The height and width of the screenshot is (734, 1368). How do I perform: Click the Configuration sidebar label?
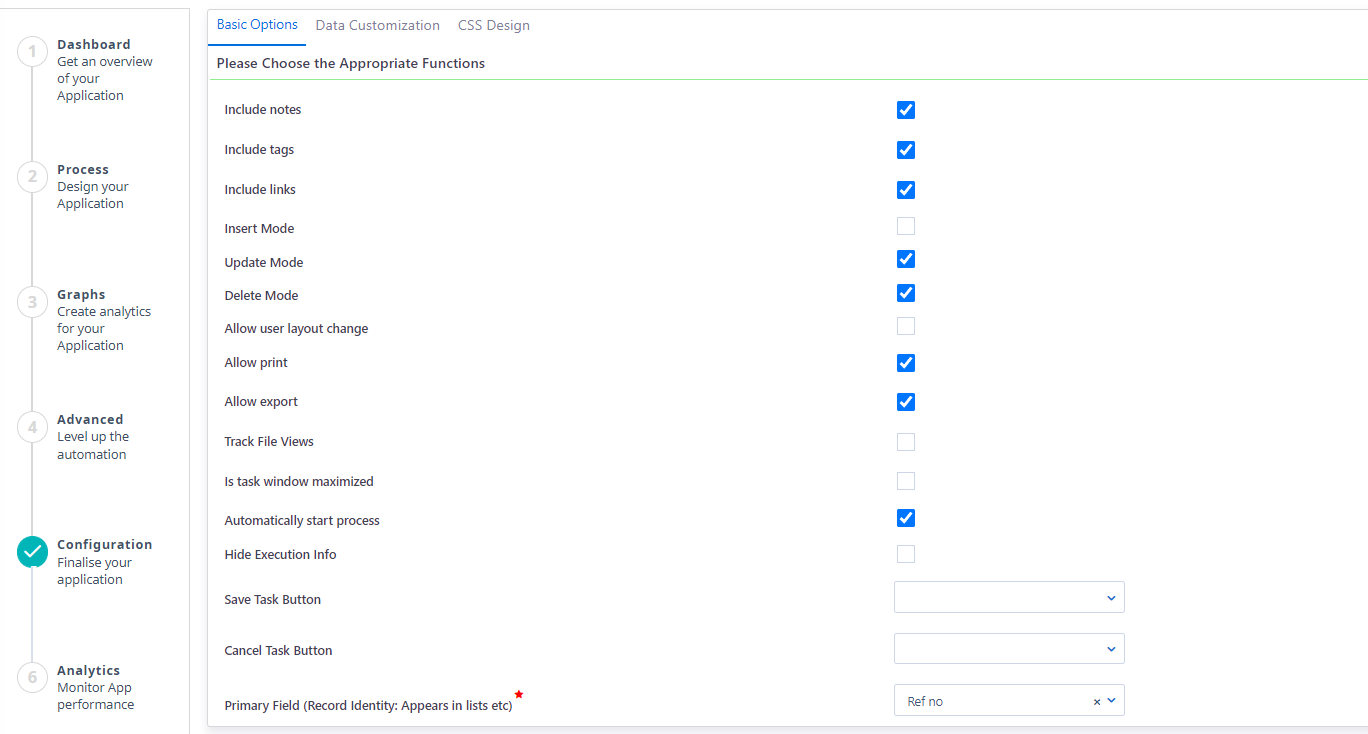104,544
